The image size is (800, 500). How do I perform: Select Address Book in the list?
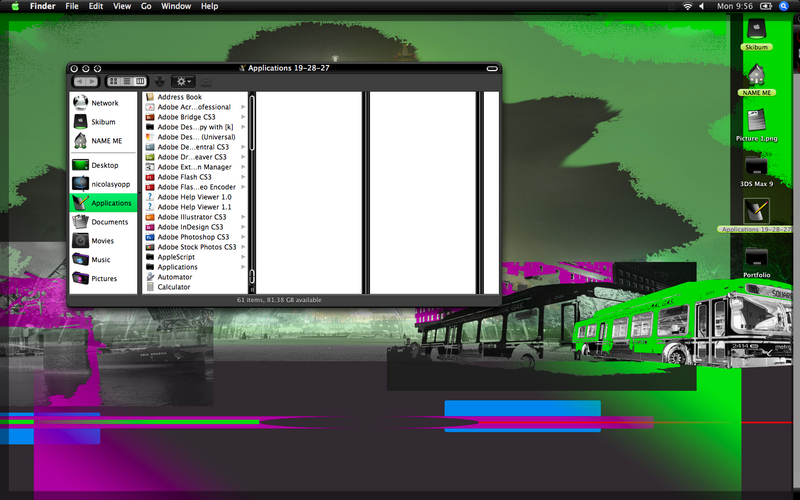[194, 97]
